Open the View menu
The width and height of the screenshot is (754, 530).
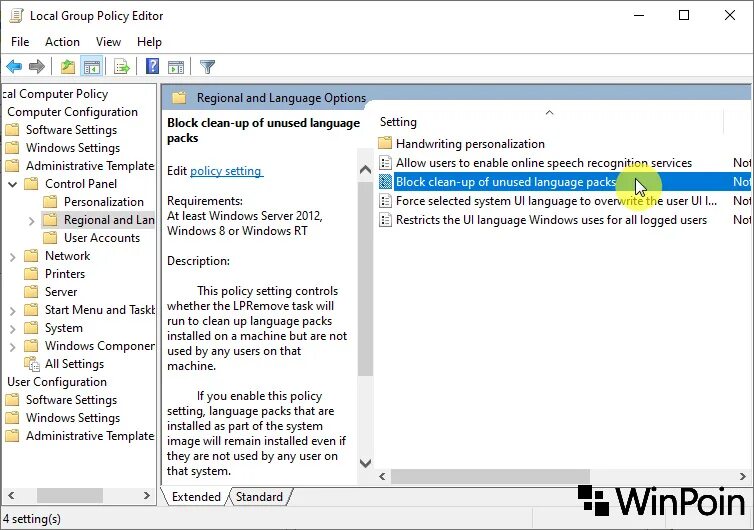108,42
